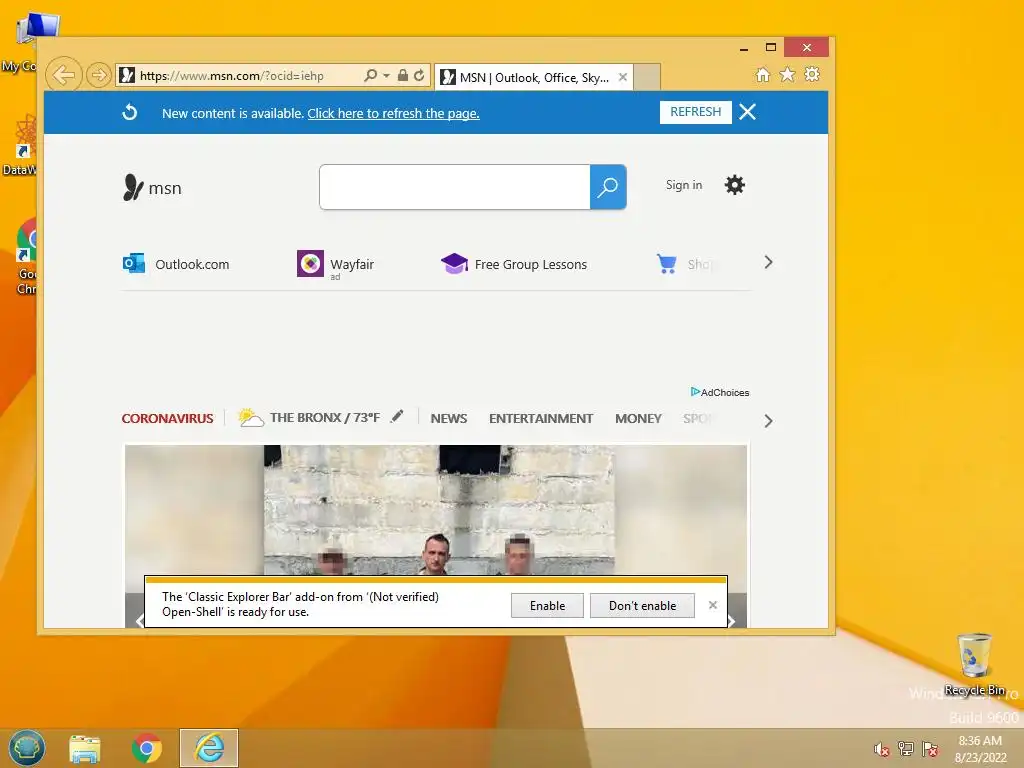Open File Explorer from taskbar
Viewport: 1024px width, 768px height.
click(85, 748)
